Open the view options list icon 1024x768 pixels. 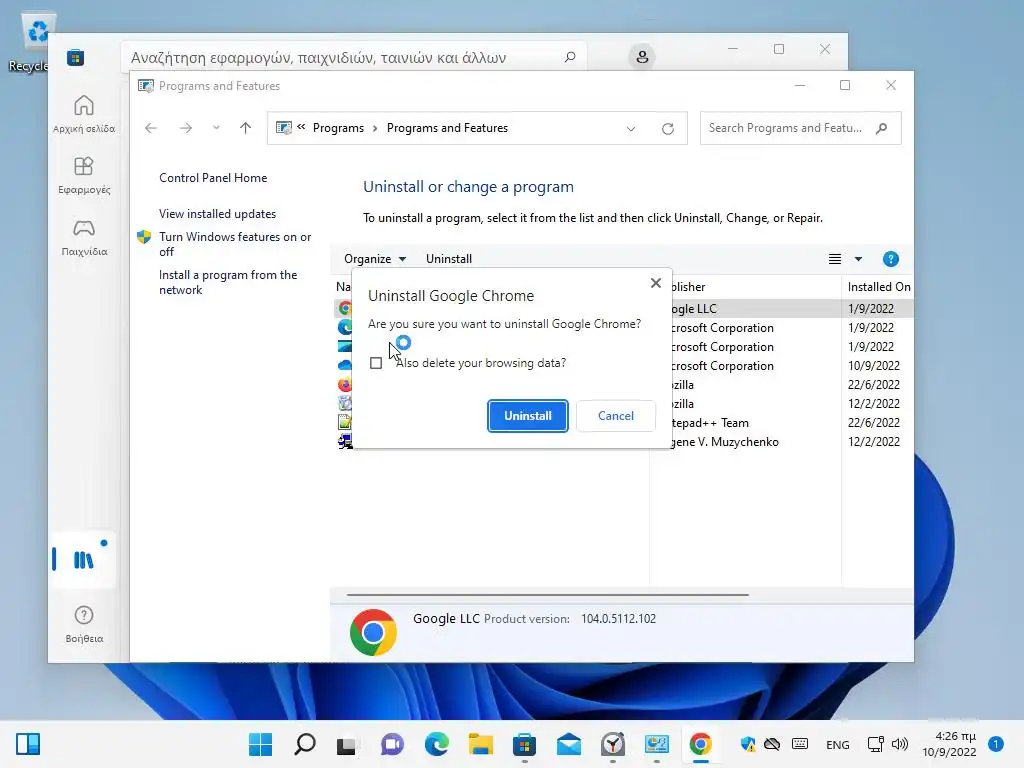pos(835,259)
